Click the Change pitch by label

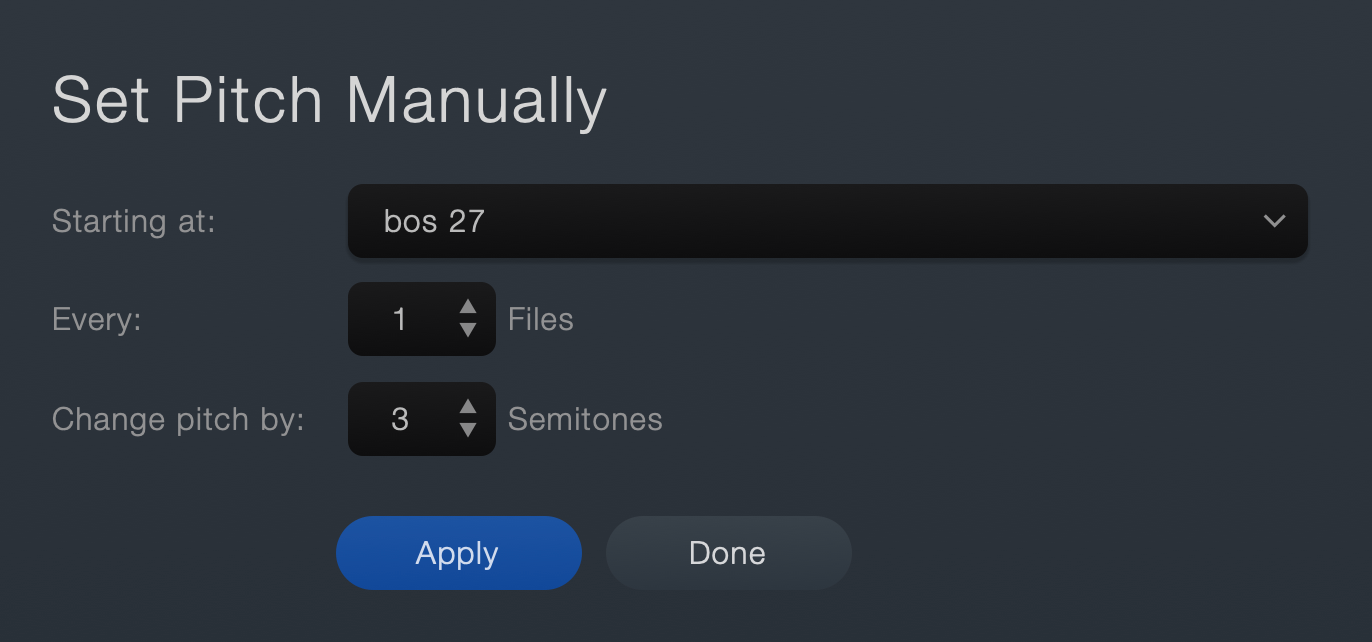[x=178, y=419]
